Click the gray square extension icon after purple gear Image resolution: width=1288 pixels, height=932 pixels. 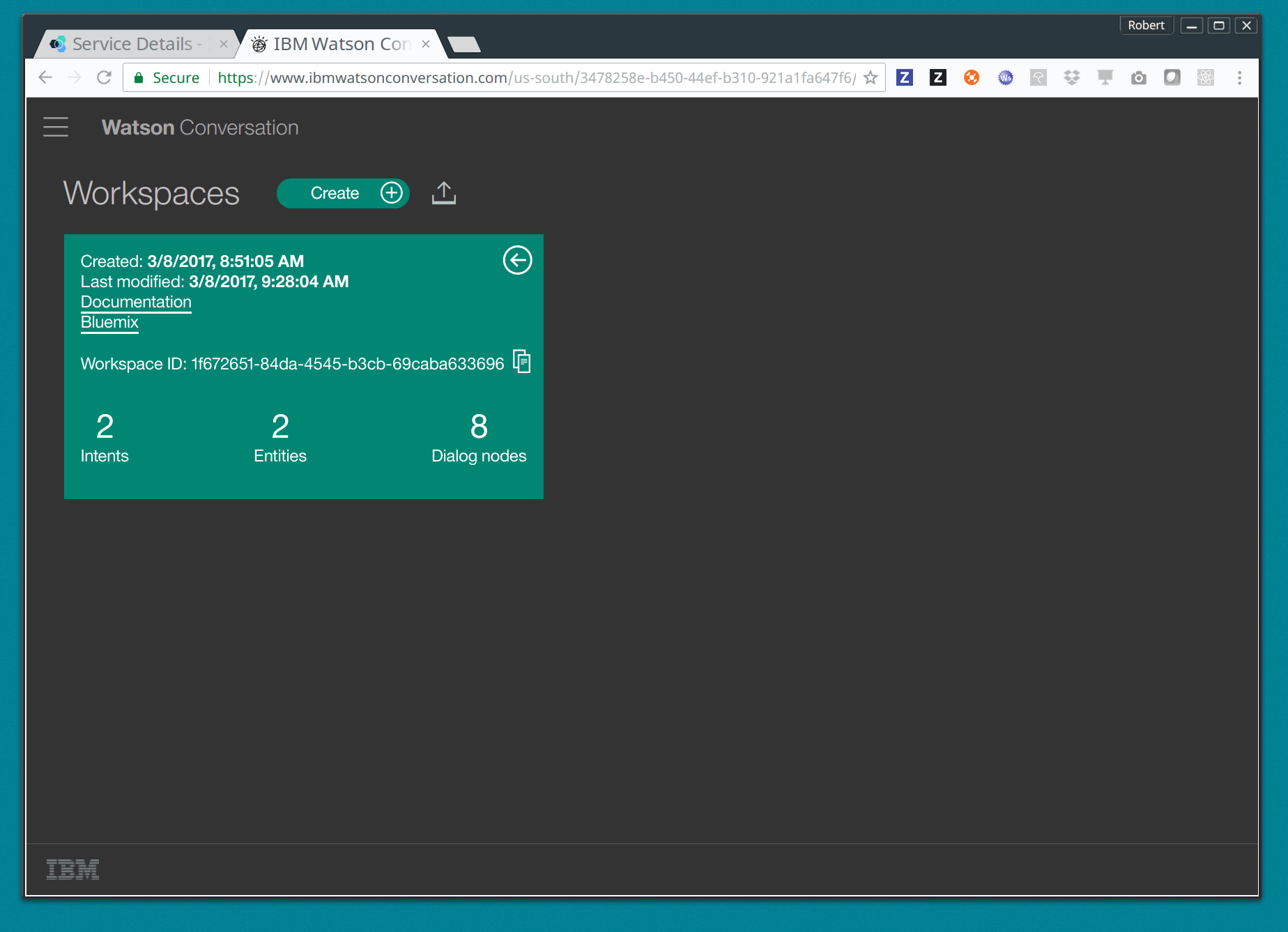pos(1038,77)
